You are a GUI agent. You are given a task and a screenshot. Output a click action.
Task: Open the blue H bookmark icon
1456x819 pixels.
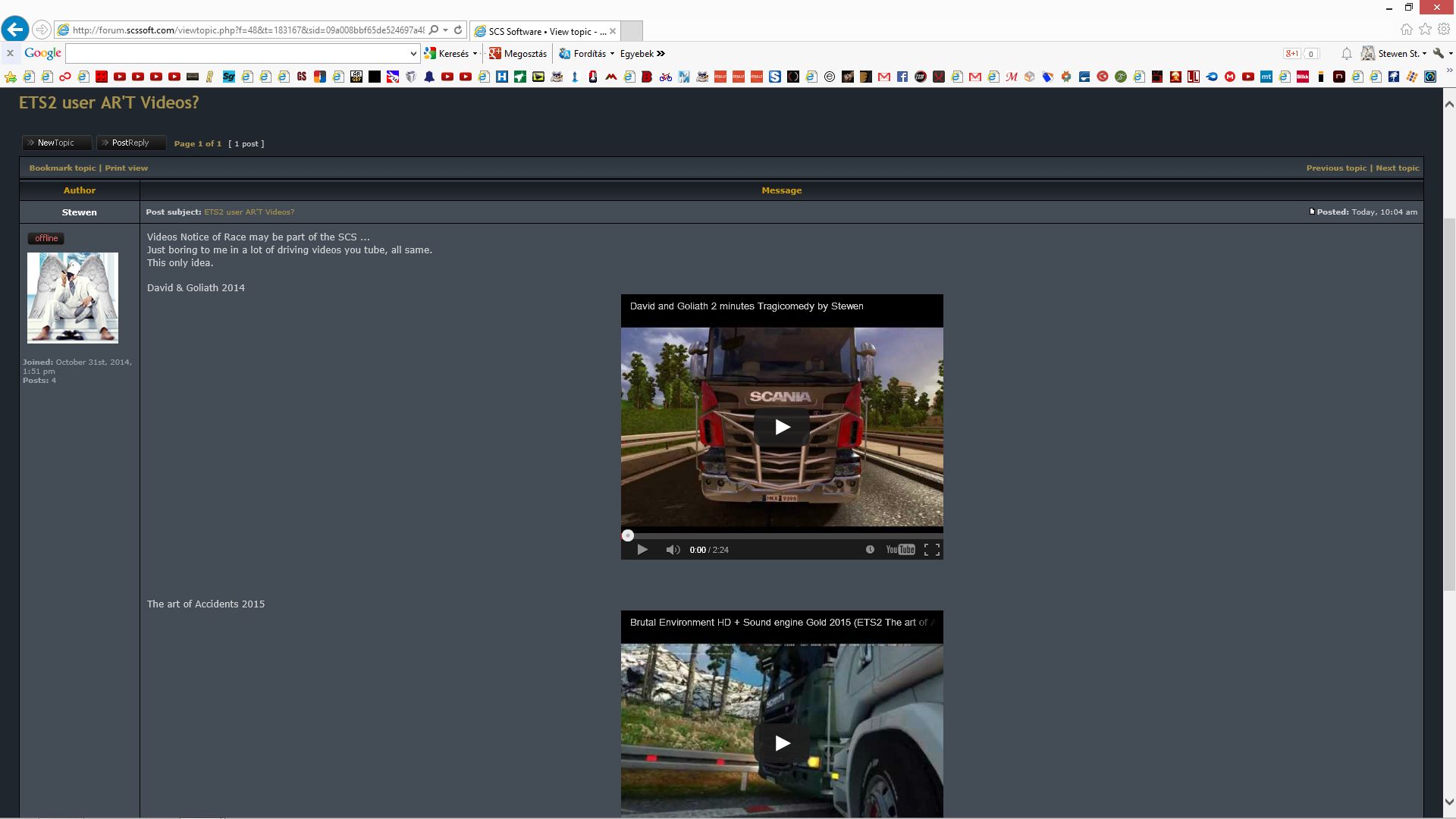502,77
